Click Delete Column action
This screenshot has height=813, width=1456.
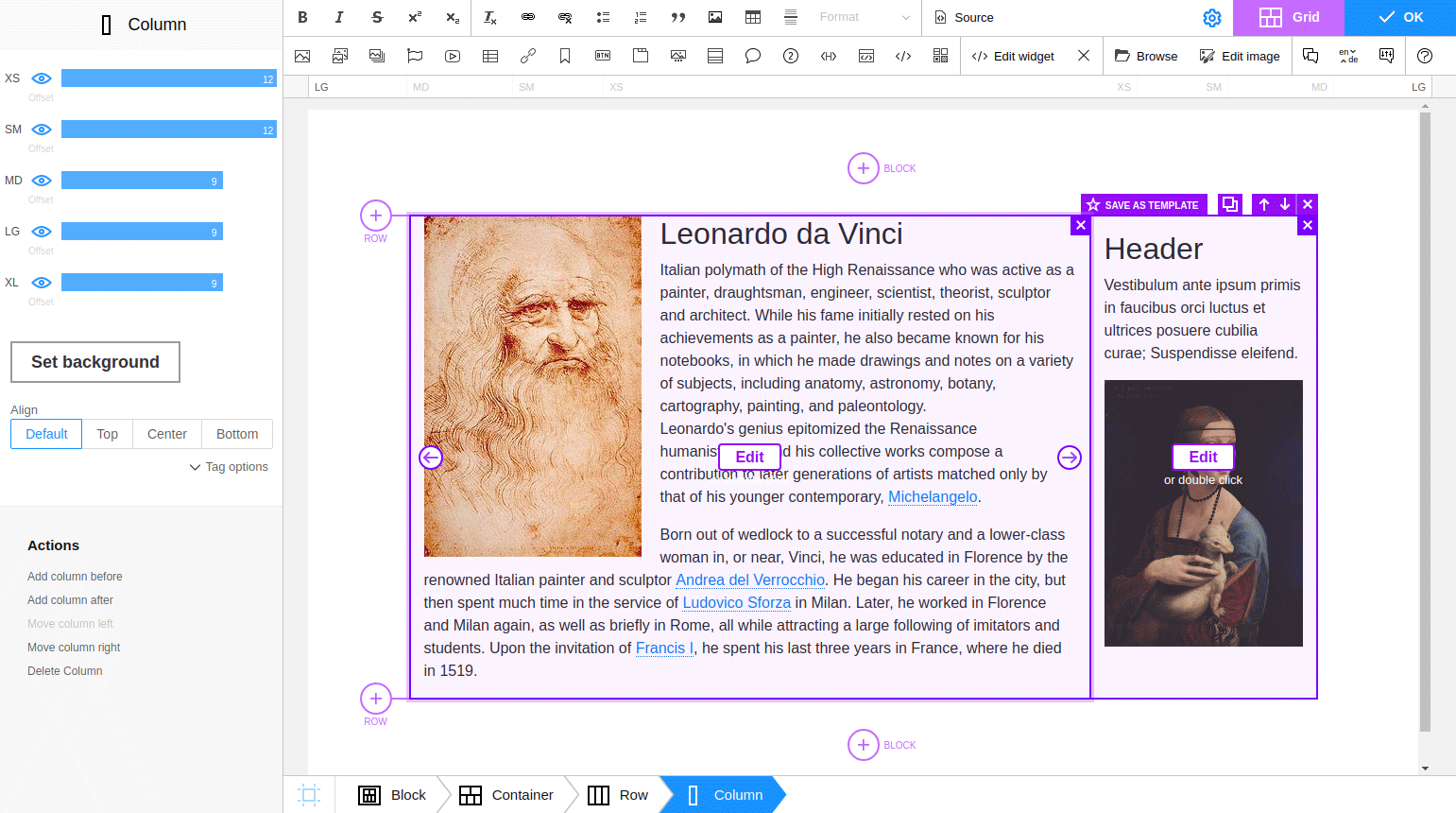tap(65, 671)
